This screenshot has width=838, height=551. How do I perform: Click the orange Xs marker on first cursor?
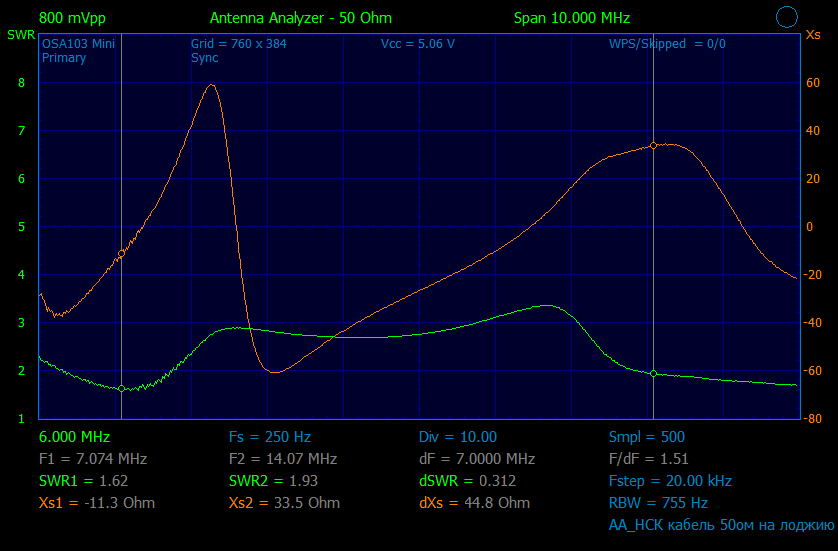(121, 255)
